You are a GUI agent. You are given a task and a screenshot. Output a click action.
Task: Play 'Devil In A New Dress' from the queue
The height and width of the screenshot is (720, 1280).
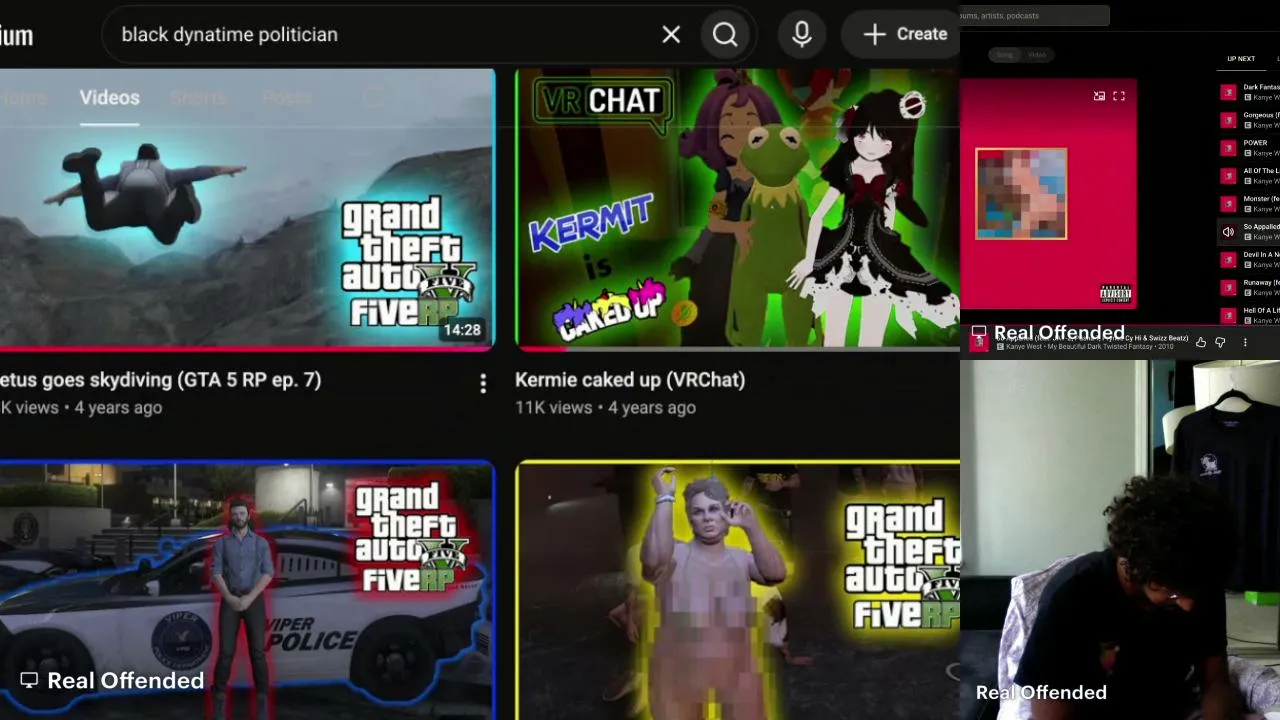(1248, 260)
